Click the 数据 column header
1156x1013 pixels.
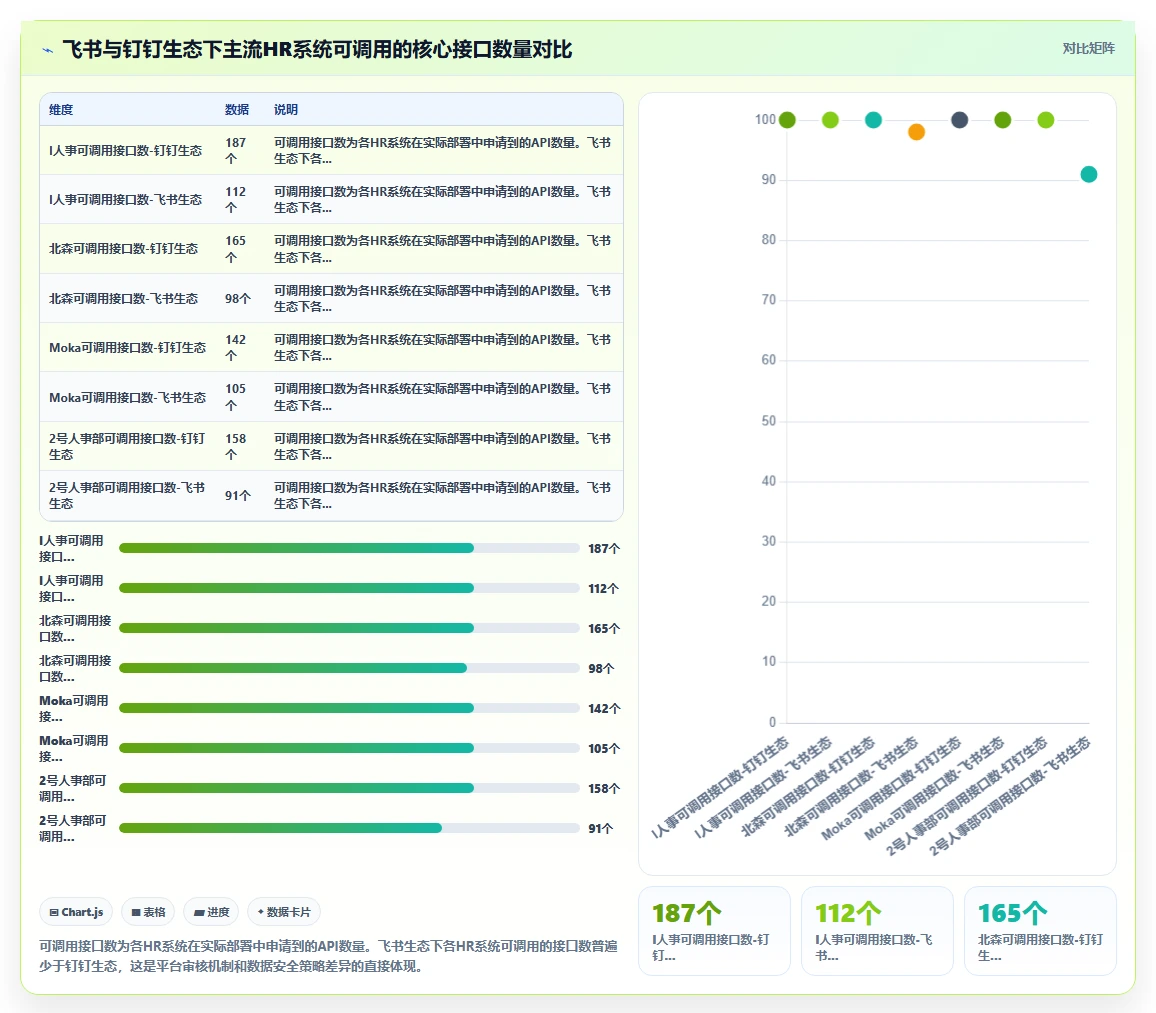[237, 110]
